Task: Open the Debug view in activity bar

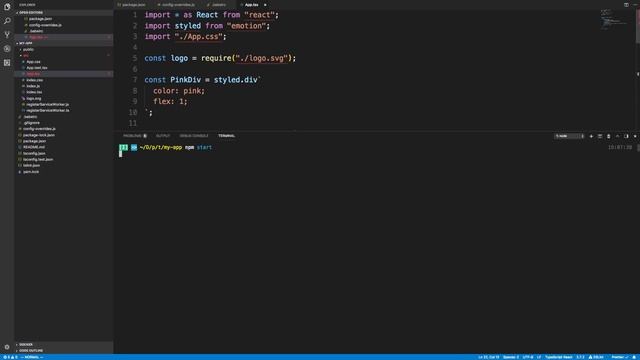Action: pyautogui.click(x=7, y=49)
